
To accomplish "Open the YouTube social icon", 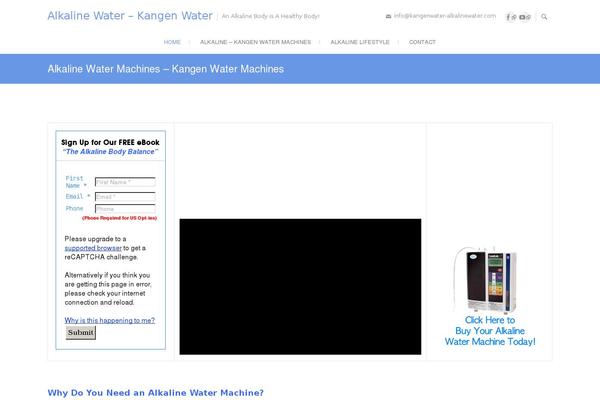I will coord(522,17).
